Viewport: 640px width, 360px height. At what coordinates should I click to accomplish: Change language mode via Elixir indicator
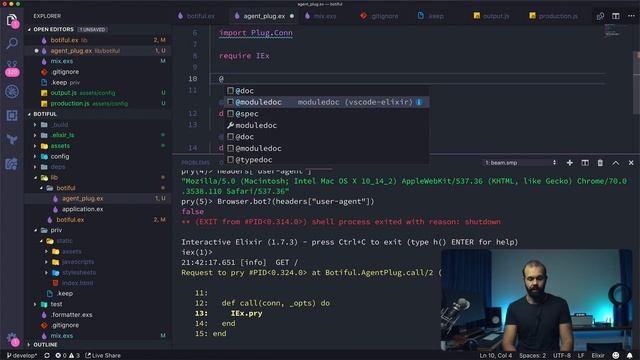point(598,356)
